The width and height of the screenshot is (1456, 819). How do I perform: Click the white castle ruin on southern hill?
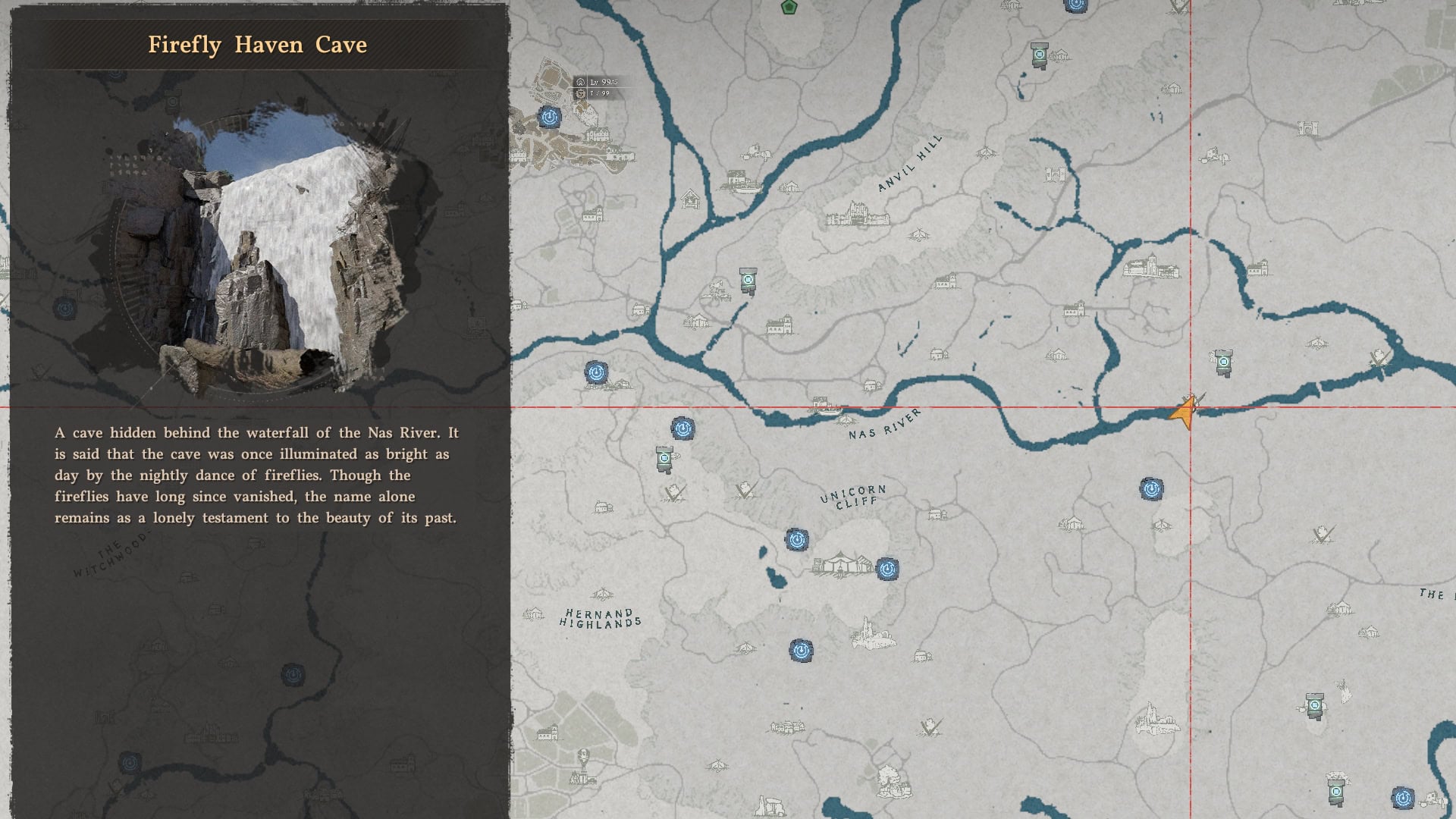1156,719
